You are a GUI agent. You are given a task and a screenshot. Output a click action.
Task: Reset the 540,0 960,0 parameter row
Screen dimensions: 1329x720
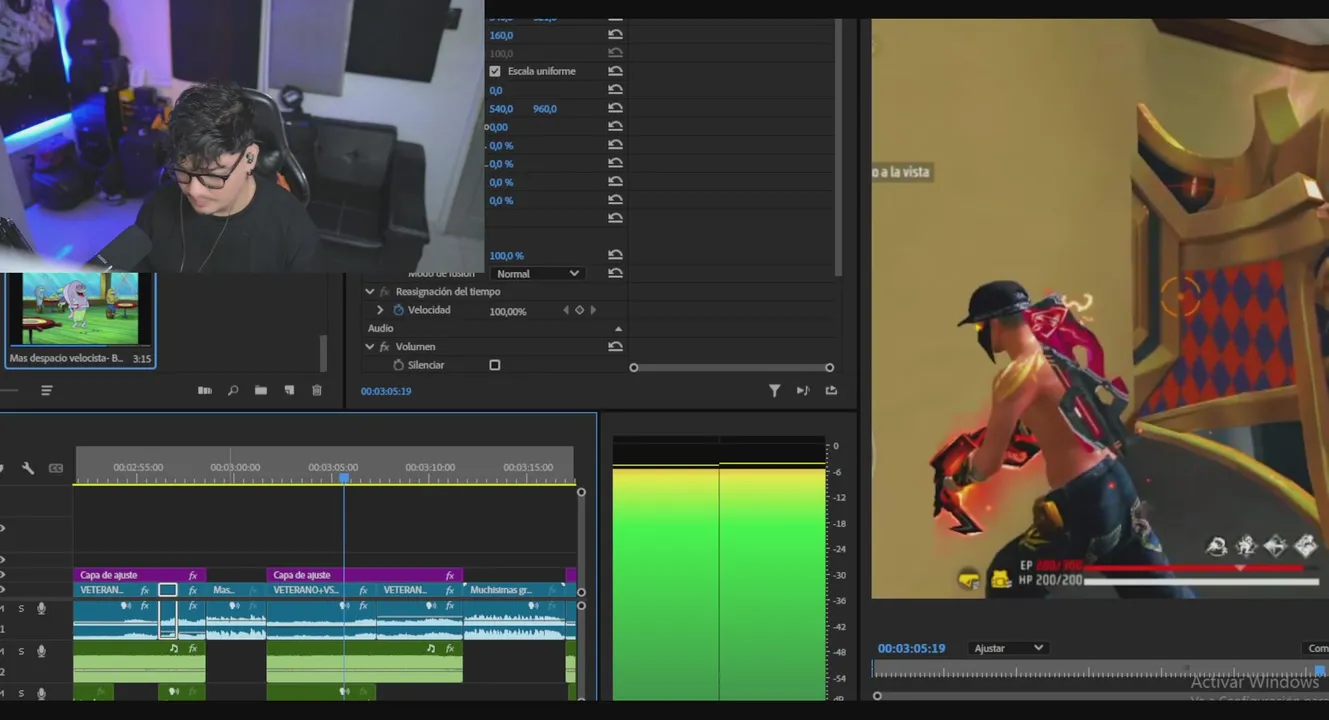615,108
